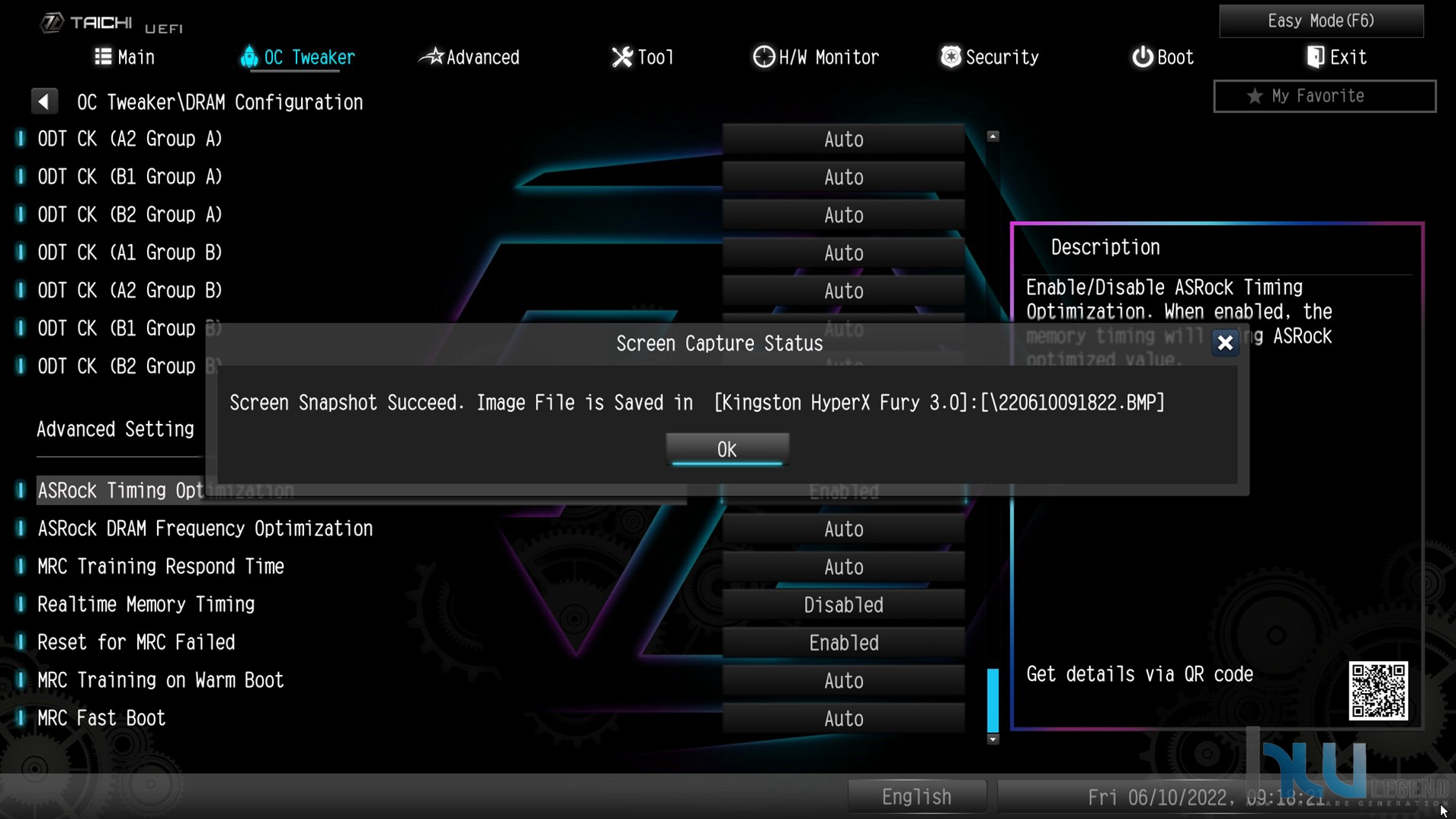Open ODT CK (A2 Group A) Auto dropdown

pos(843,140)
